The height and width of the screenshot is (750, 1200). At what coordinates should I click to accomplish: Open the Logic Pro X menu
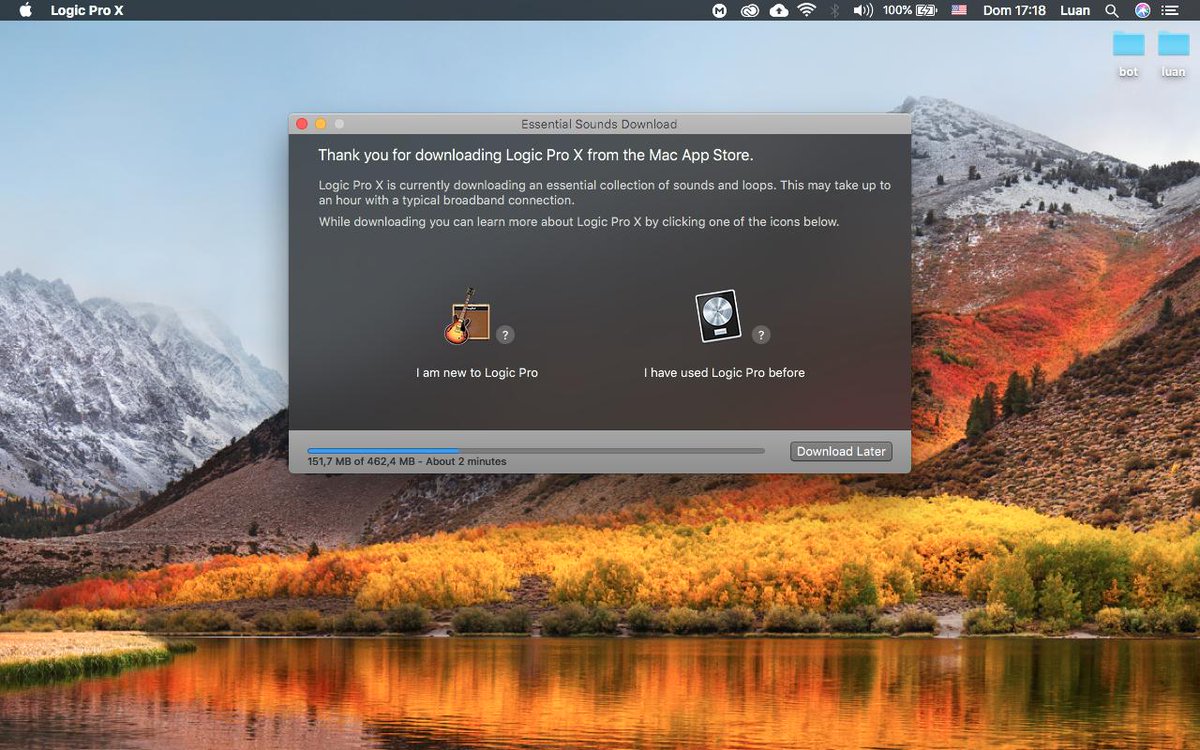pos(85,10)
